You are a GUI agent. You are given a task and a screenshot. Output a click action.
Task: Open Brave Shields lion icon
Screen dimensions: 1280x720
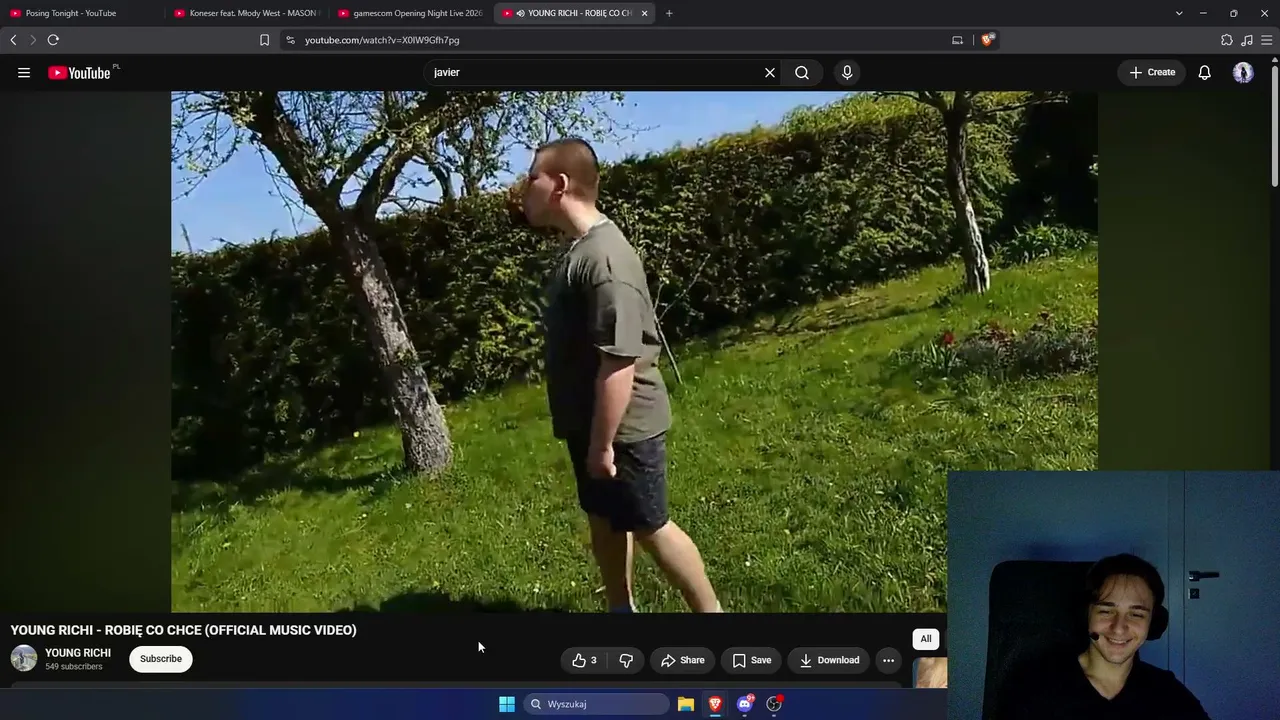point(987,40)
